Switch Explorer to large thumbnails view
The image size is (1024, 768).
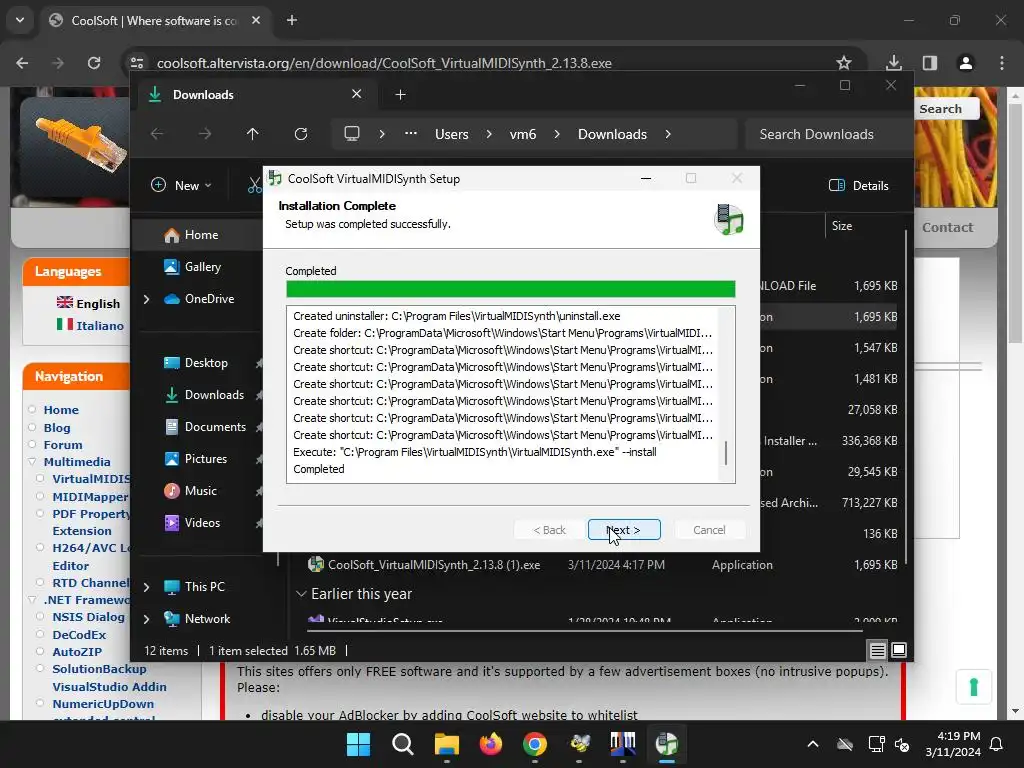899,650
